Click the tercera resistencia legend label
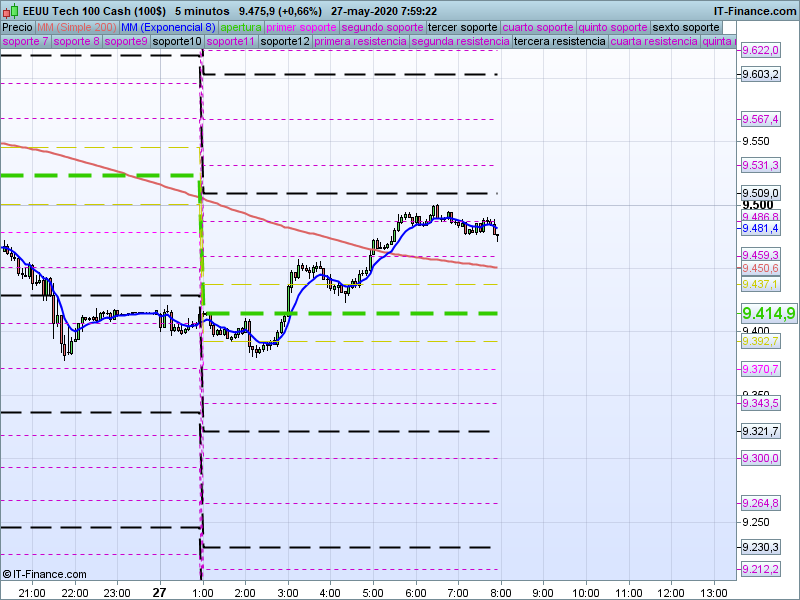800x600 pixels. 559,42
